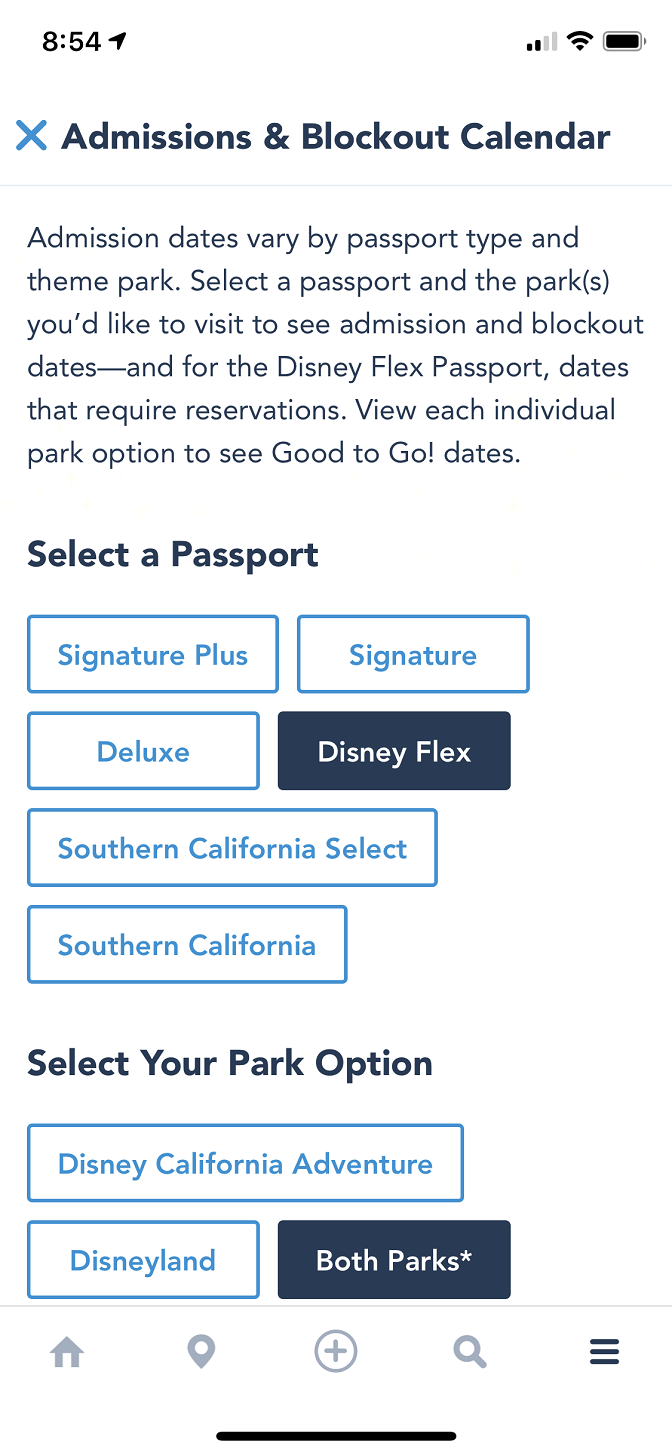Tap the Admissions & Blockout Calendar title

336,136
